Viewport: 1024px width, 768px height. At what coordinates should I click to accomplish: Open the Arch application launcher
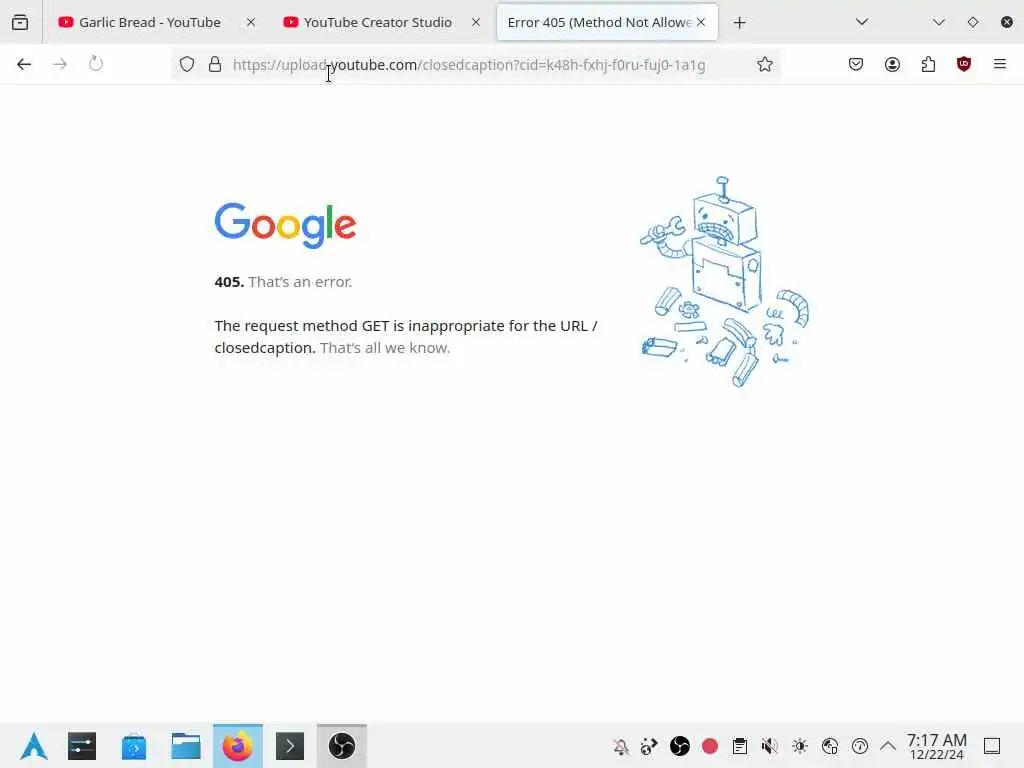(33, 746)
